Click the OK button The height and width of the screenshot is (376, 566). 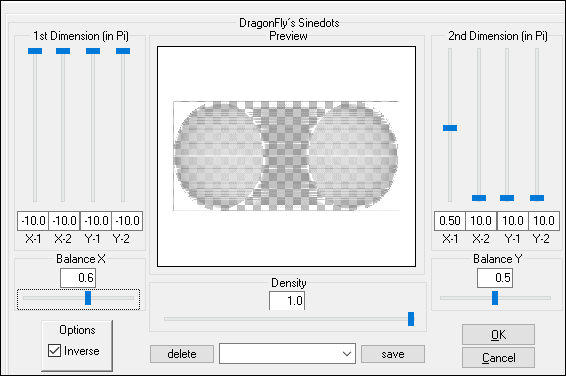coord(498,335)
